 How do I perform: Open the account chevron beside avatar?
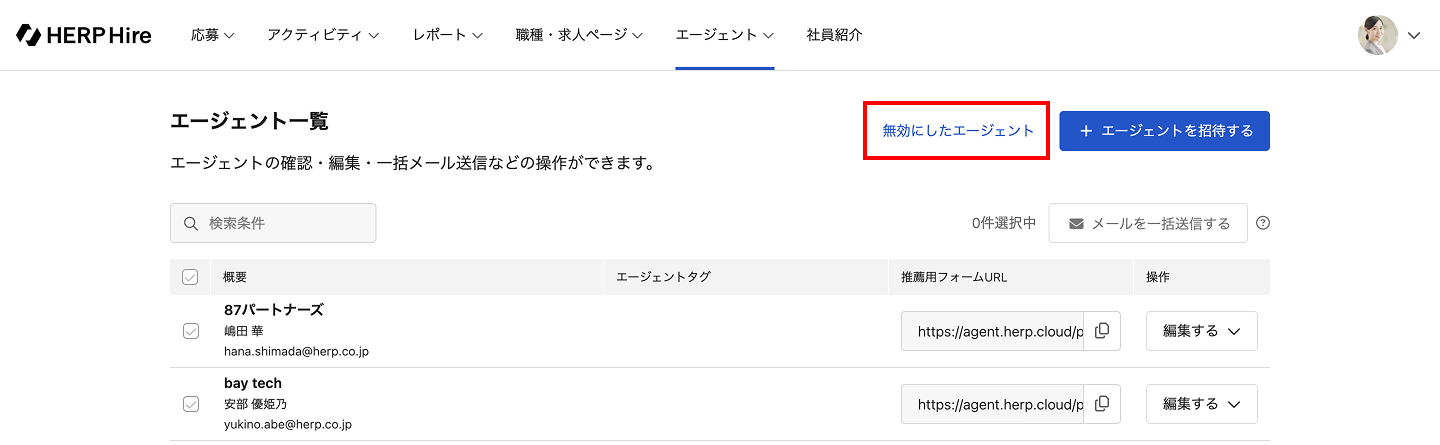click(1414, 35)
